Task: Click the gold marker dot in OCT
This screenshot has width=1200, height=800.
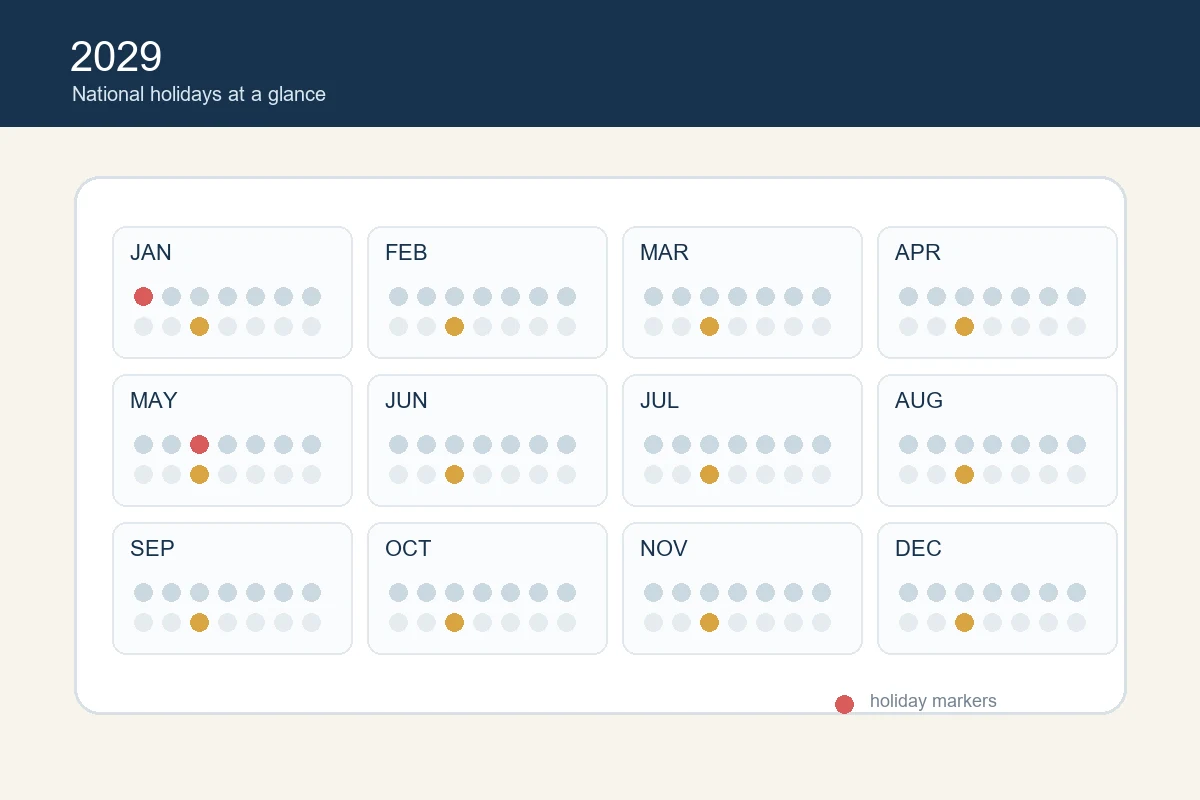Action: (454, 622)
